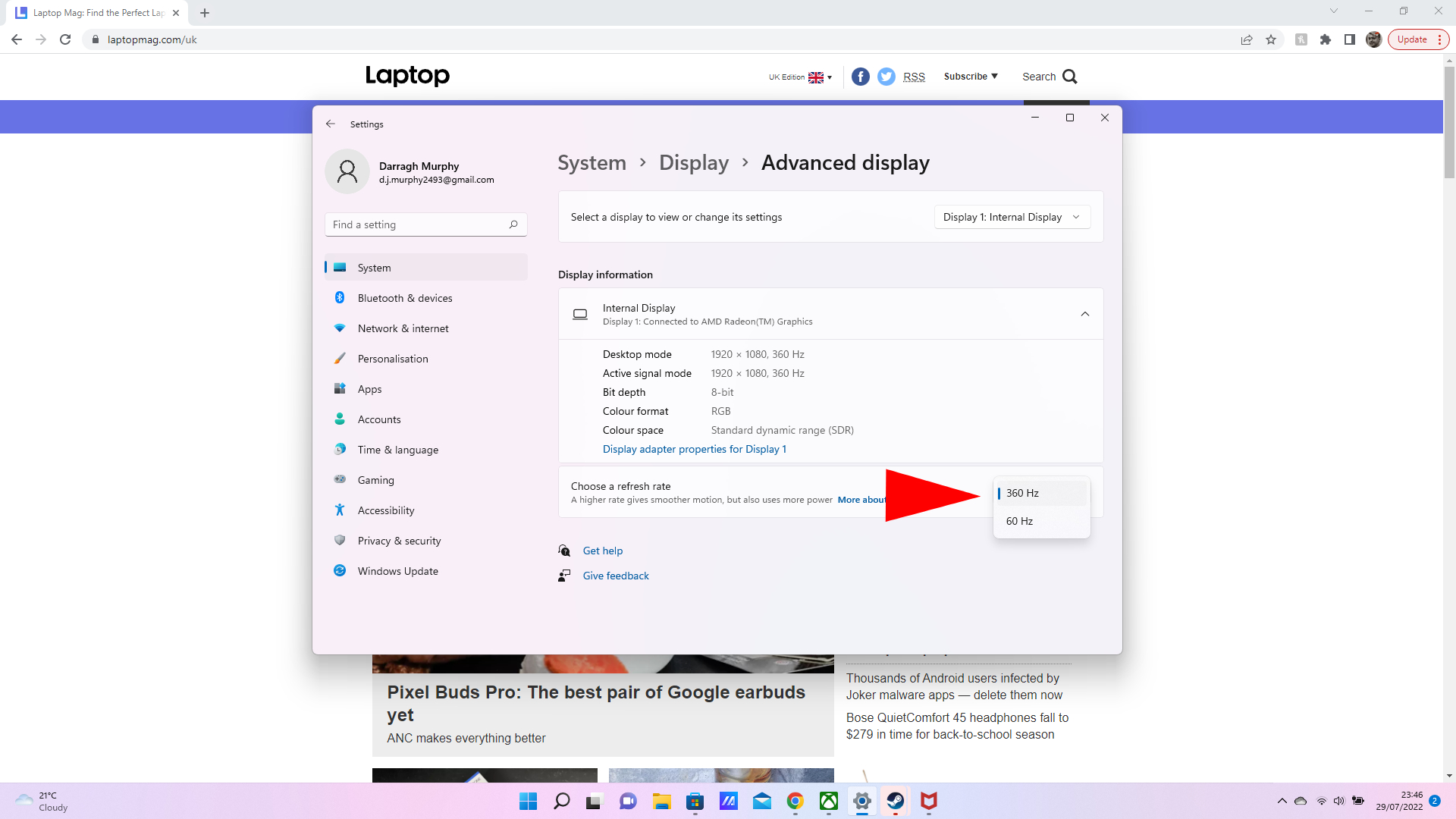Screen dimensions: 1456x819
Task: Click the Extensions puzzle piece icon in browser
Action: (1325, 39)
